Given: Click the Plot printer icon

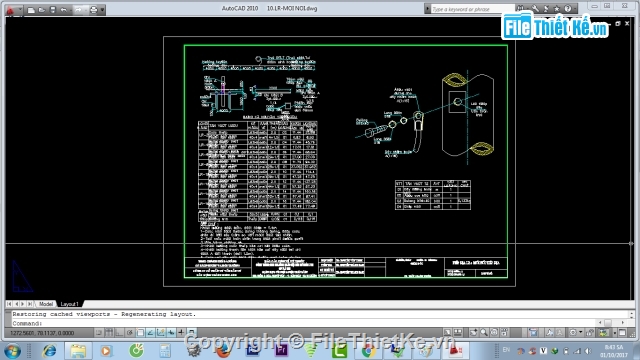Looking at the screenshot, I should tap(93, 10).
